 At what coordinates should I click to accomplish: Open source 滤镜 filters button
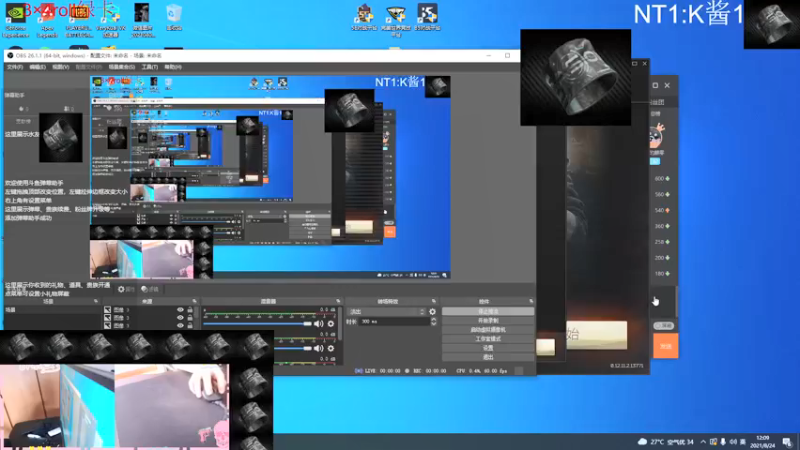150,289
